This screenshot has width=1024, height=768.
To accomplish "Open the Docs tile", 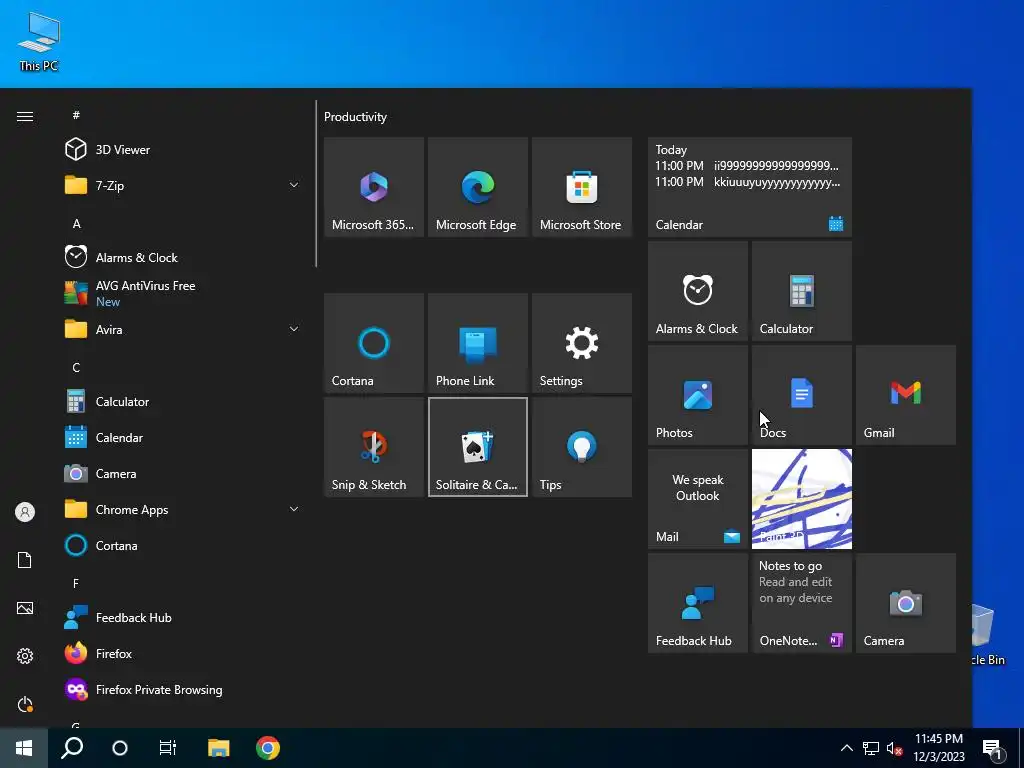I will click(801, 395).
